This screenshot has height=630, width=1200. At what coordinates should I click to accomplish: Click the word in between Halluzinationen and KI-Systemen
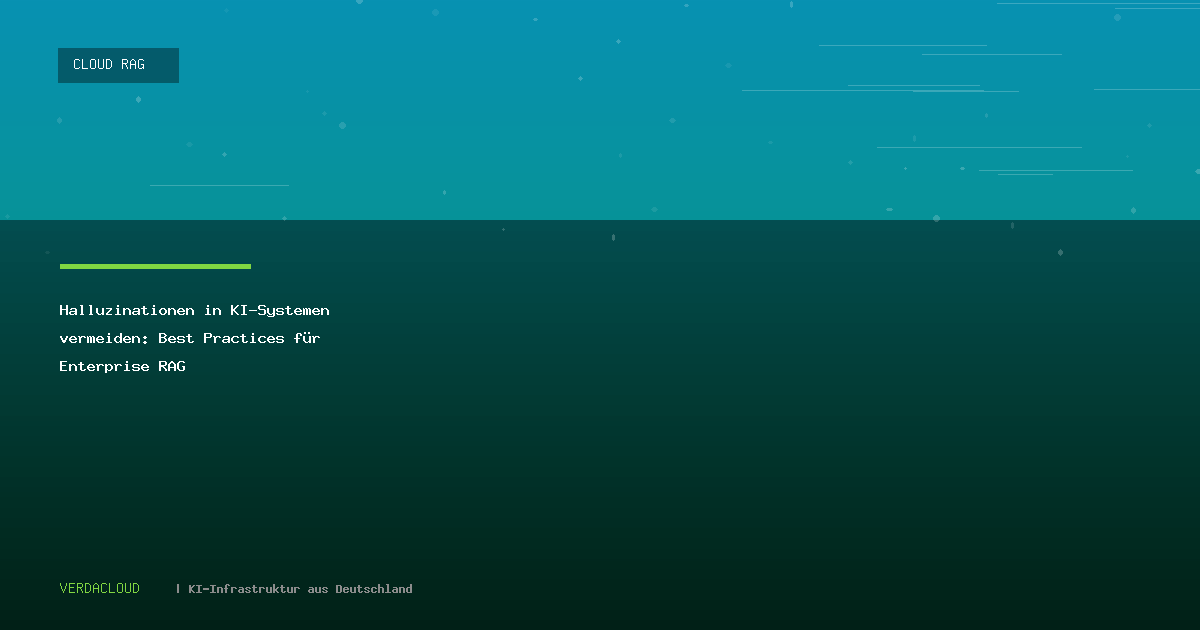(212, 311)
